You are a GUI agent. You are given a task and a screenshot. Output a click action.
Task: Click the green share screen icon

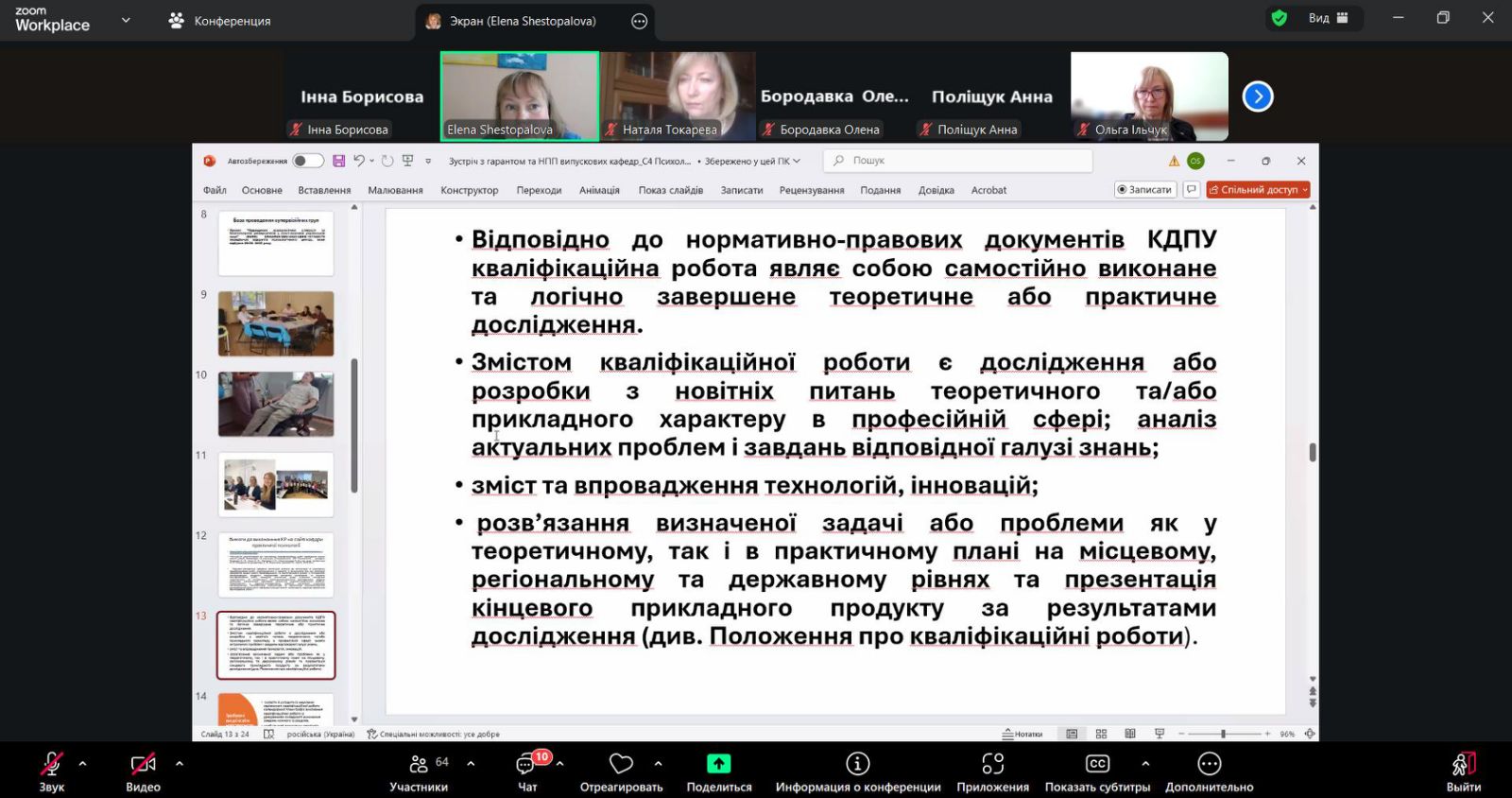(718, 764)
